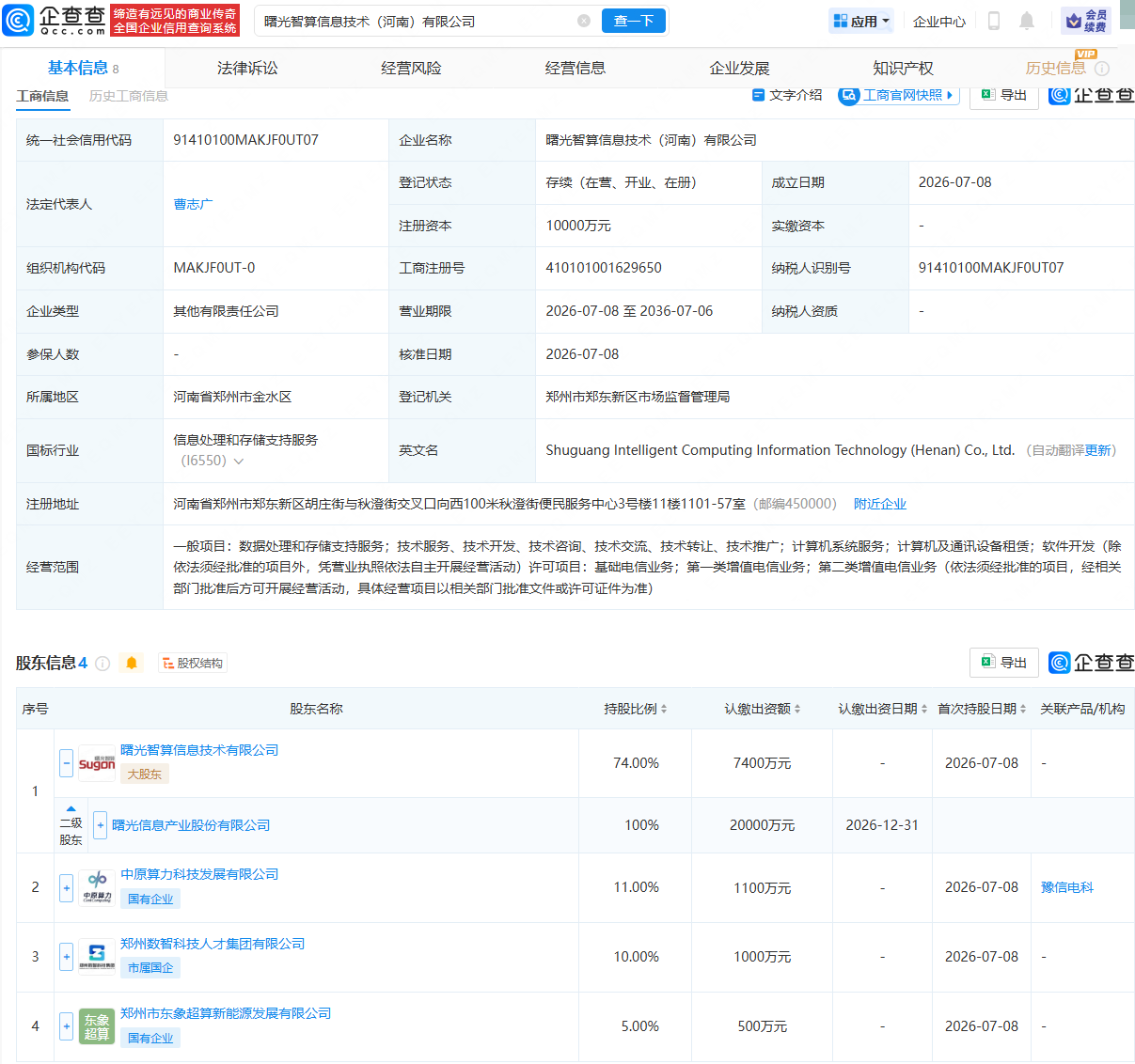Viewport: 1135px width, 1064px height.
Task: Select the 工商信息 sub-tab
Action: (x=42, y=96)
